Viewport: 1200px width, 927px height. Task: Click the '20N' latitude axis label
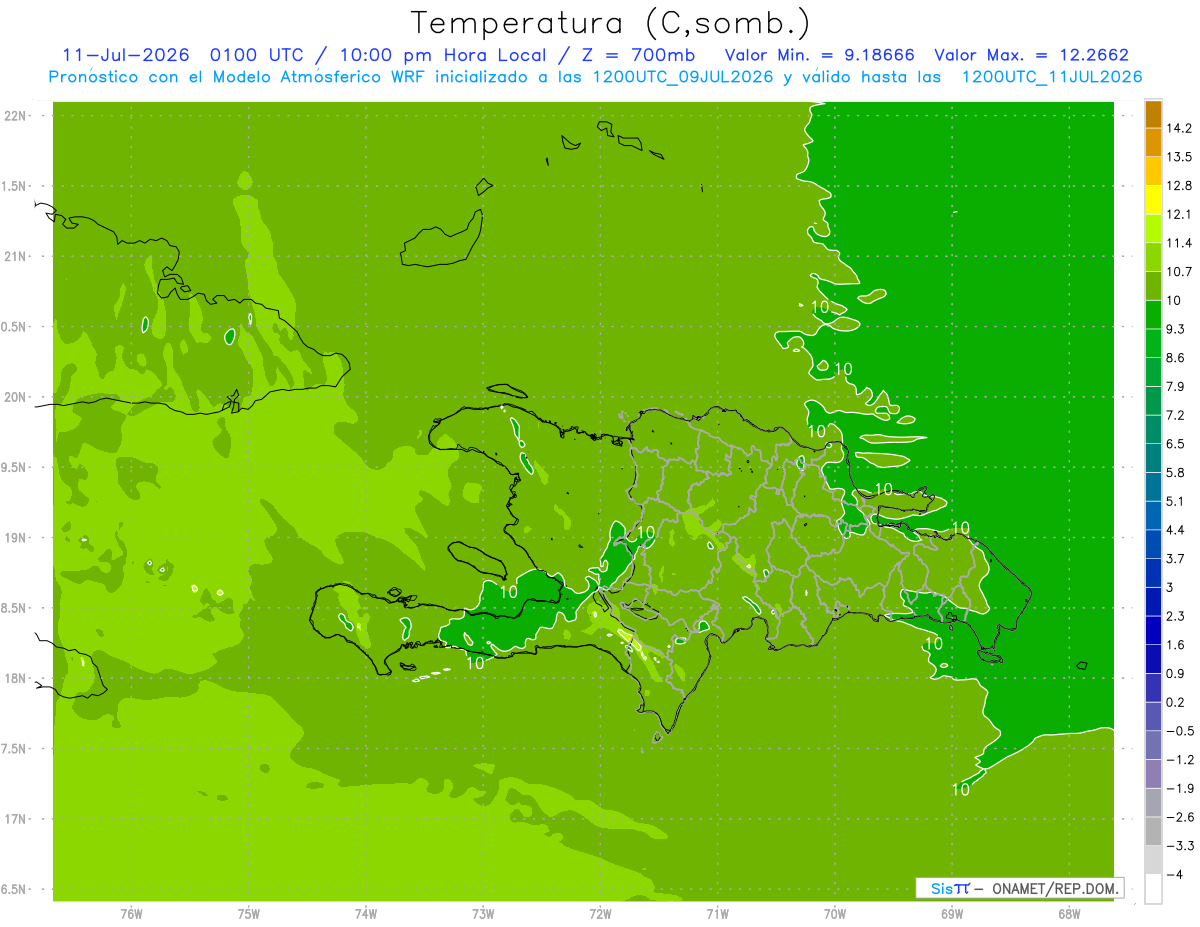click(x=16, y=397)
